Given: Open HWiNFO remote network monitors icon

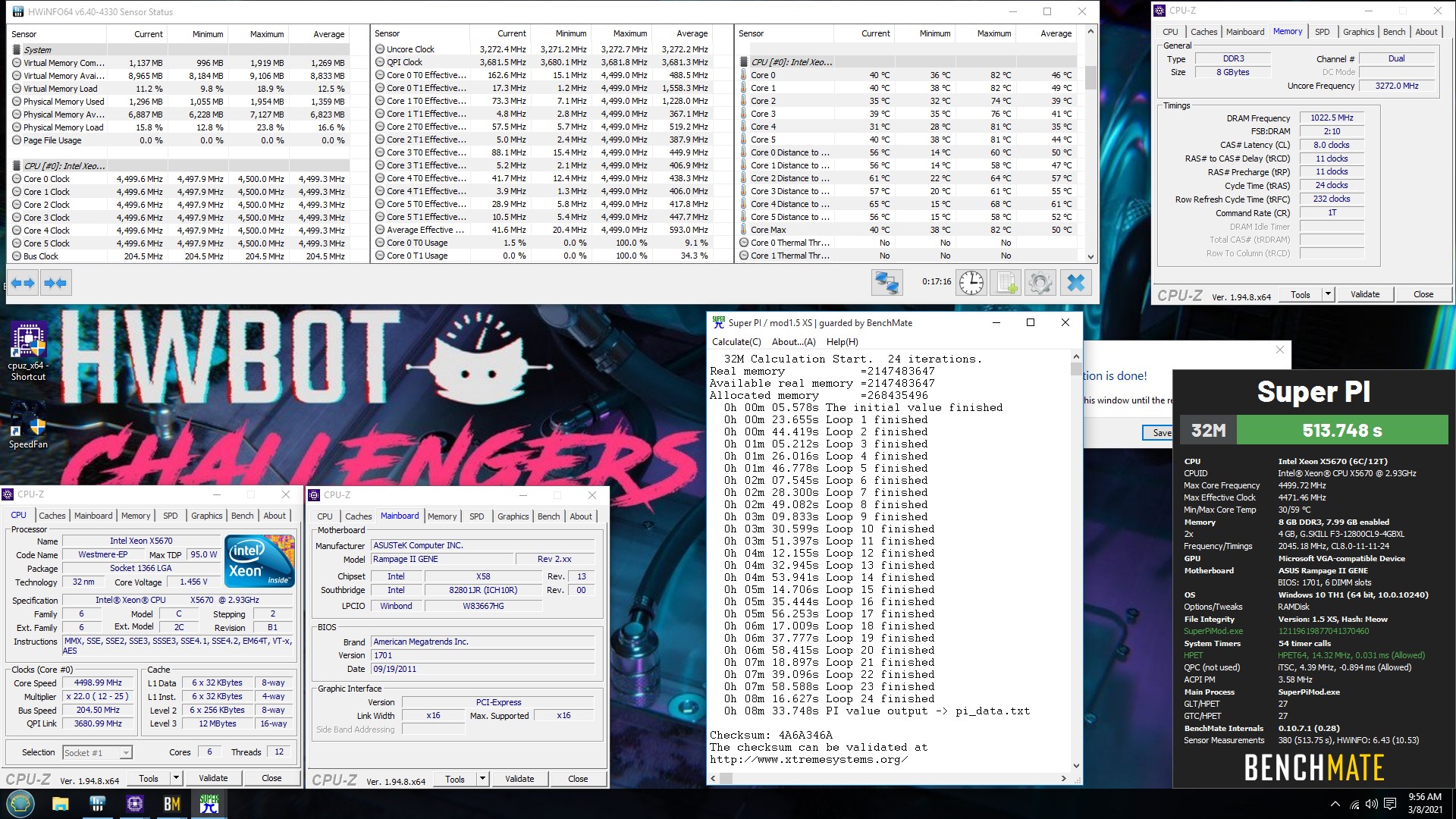Looking at the screenshot, I should point(886,283).
